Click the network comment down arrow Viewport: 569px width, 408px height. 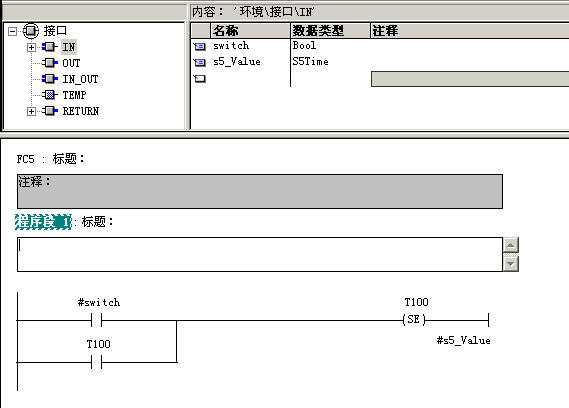[x=511, y=264]
